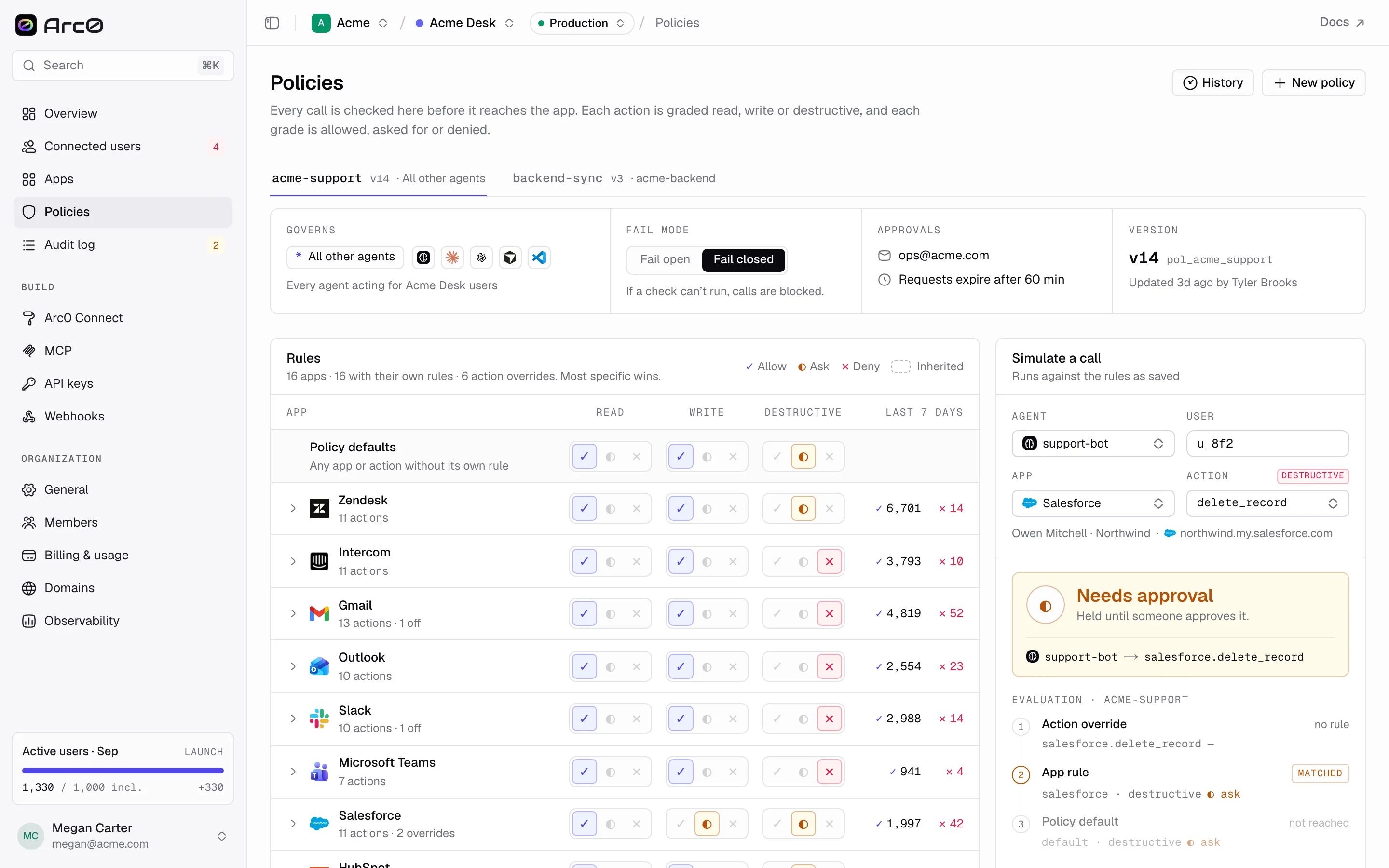Switch to the acme-support policy tab
Viewport: 1389px width, 868px height.
[x=378, y=178]
